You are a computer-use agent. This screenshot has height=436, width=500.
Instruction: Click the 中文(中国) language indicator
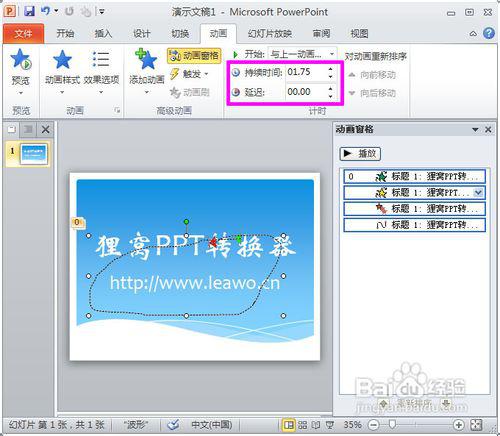click(x=212, y=425)
